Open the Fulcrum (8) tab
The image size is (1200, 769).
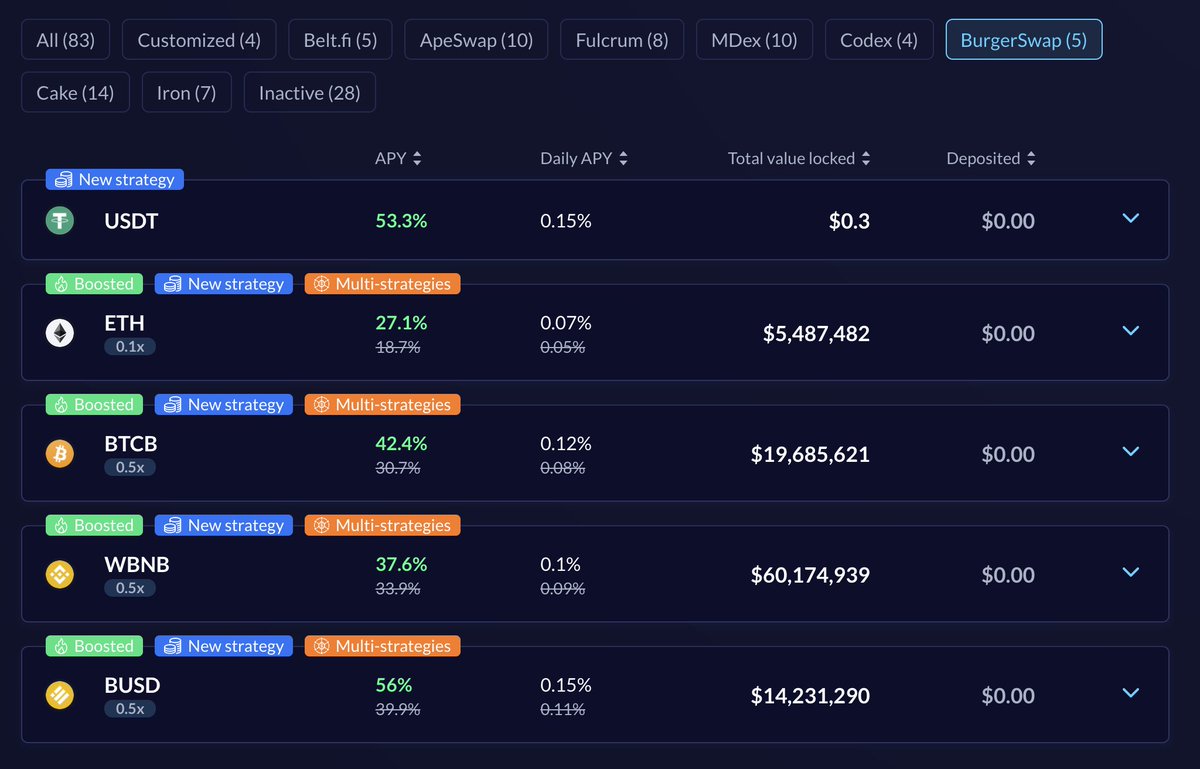(x=622, y=40)
